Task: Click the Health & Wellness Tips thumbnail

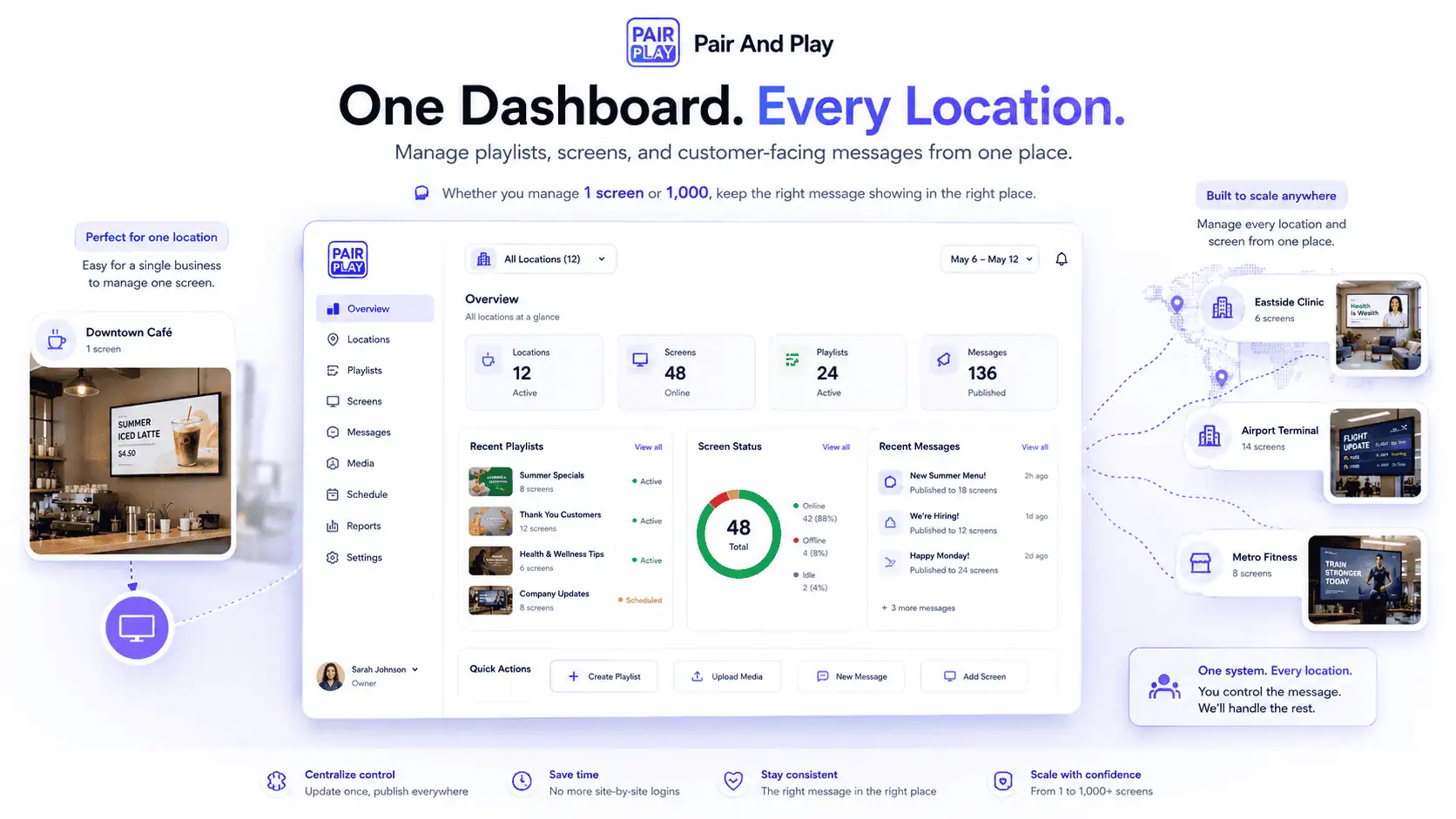Action: tap(490, 561)
